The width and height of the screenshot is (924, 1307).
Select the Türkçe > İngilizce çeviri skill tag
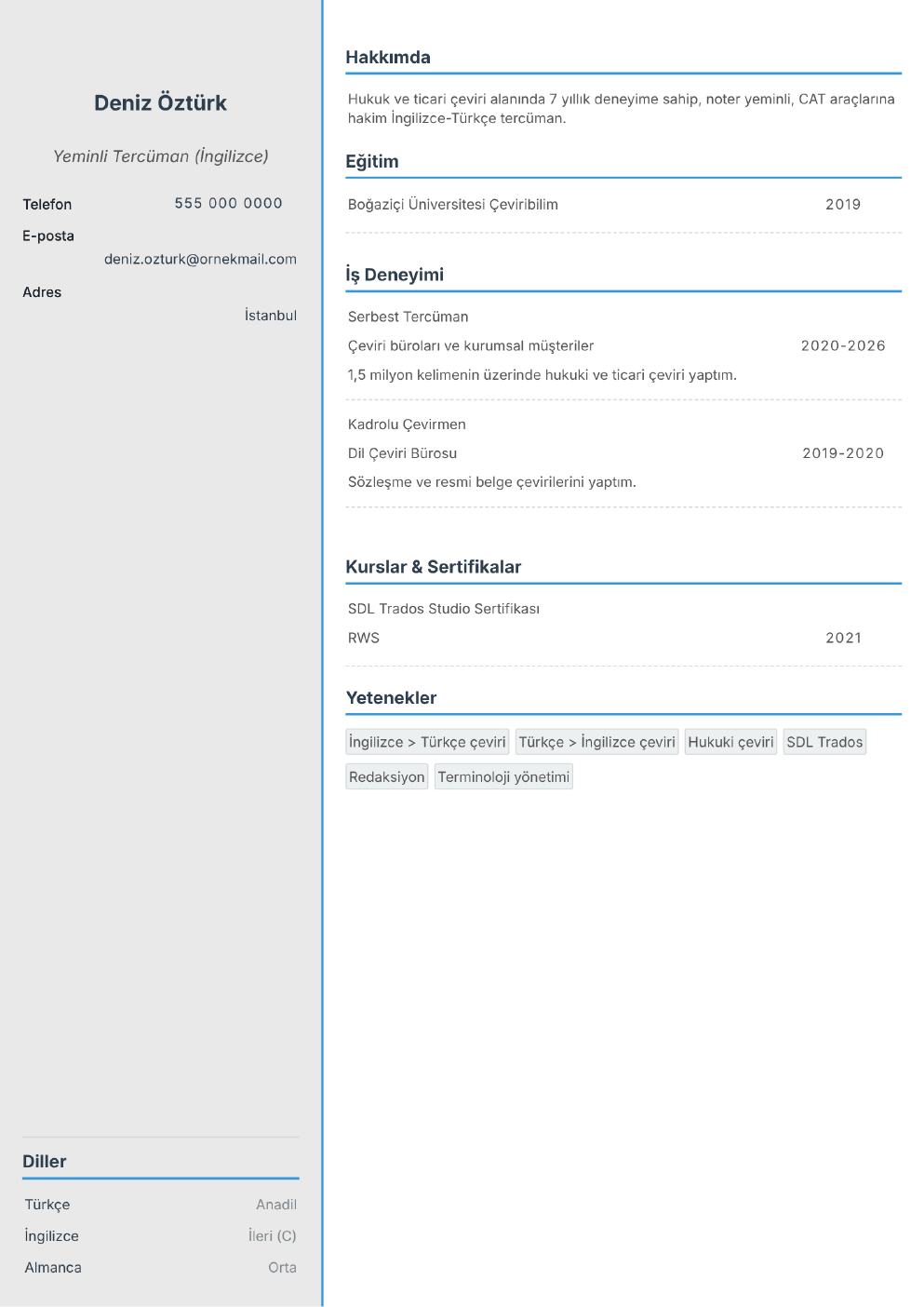[x=597, y=742]
